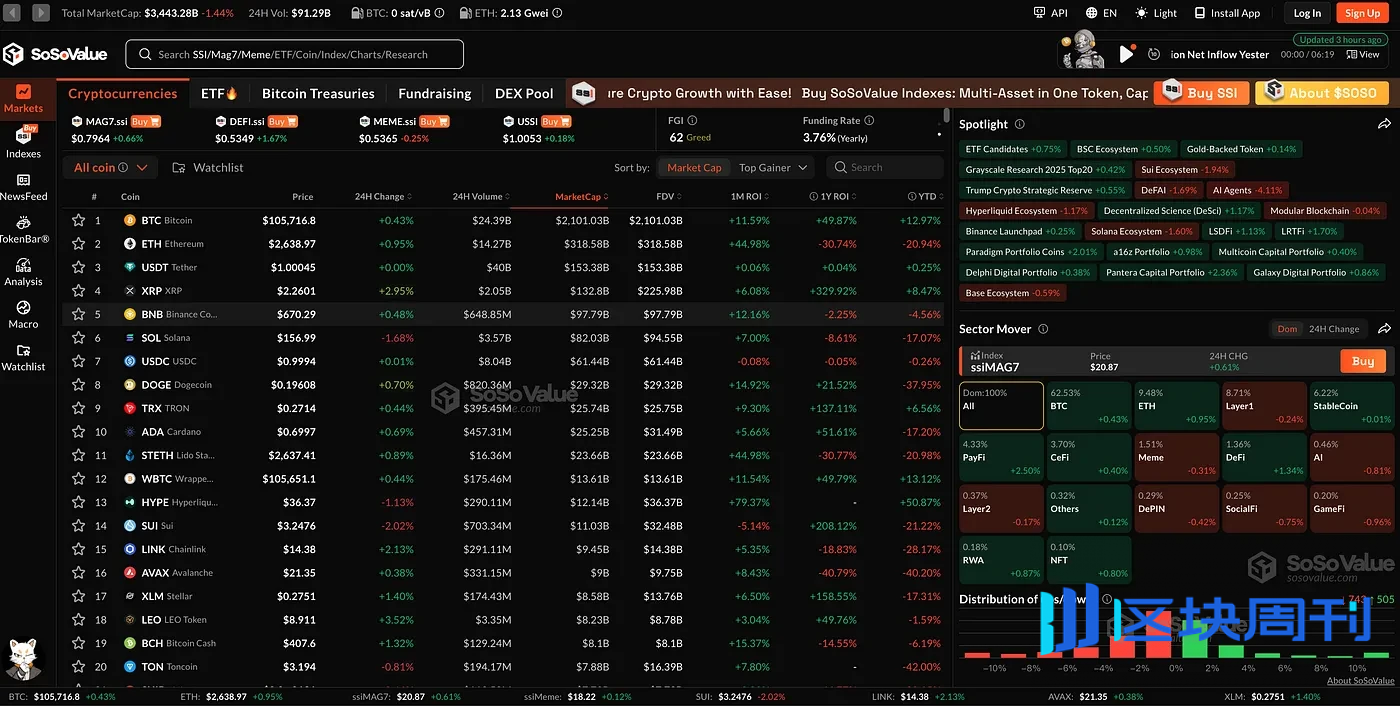Switch to Light theme

tap(1156, 13)
